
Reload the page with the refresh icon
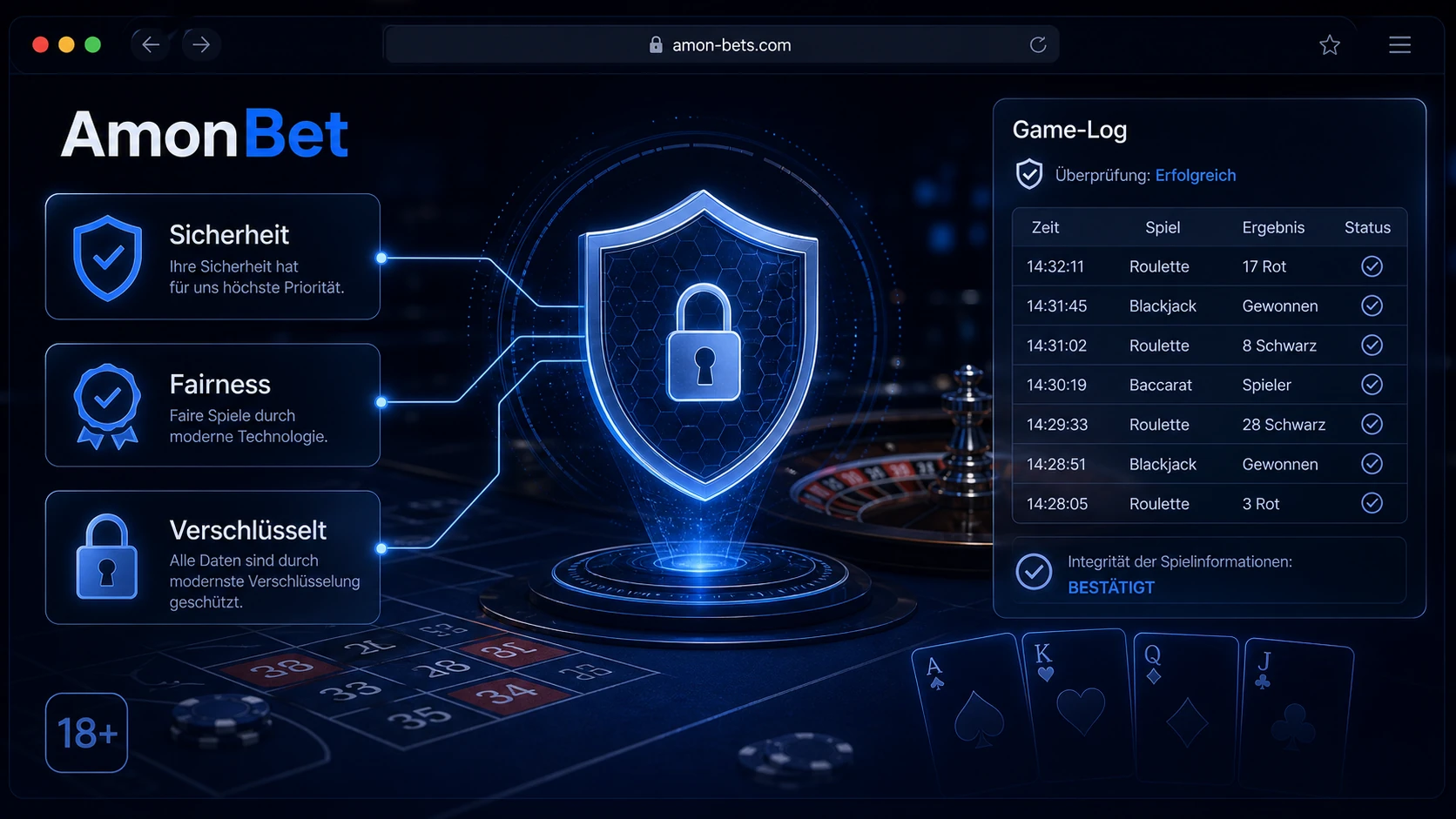(x=1038, y=44)
